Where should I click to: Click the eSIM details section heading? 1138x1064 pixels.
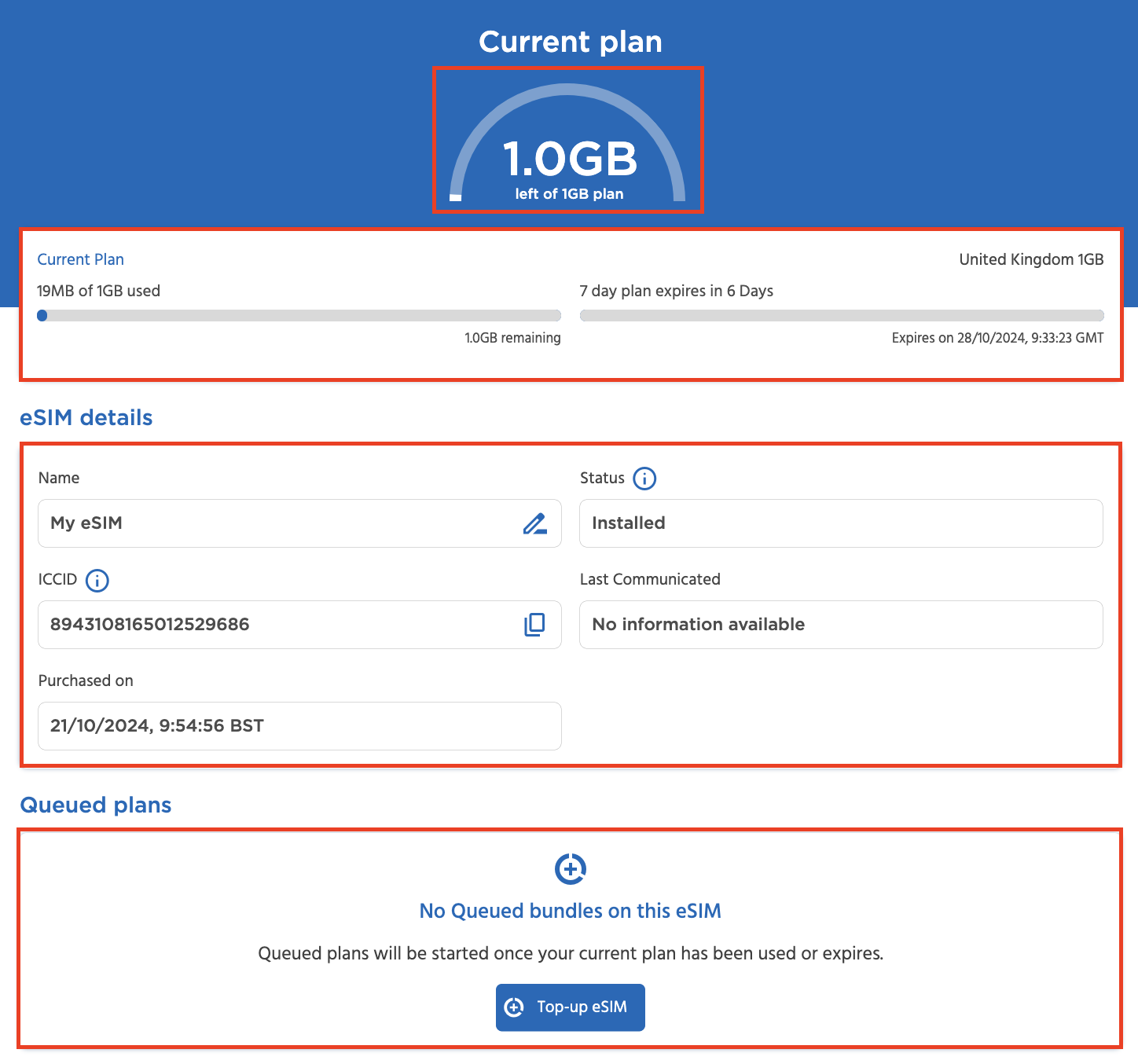coord(86,417)
